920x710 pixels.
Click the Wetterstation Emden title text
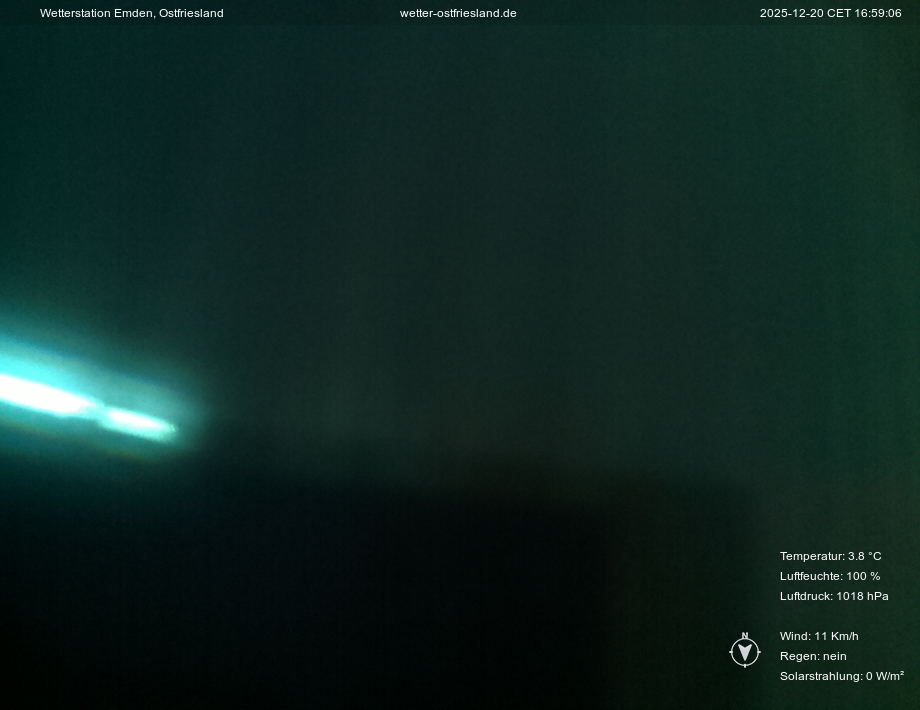pos(96,13)
